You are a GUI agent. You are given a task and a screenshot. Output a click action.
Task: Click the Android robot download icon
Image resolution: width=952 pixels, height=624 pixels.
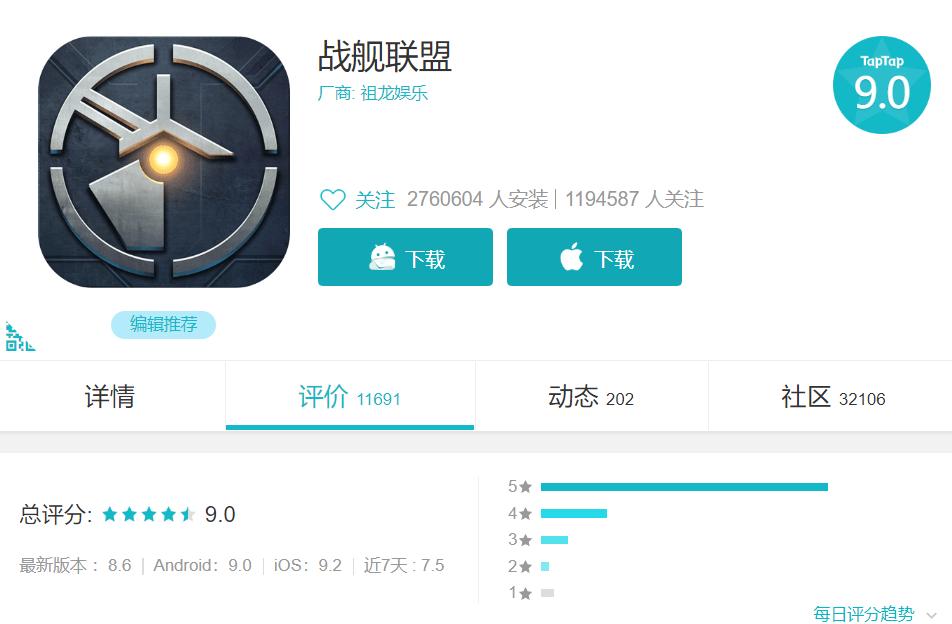coord(382,257)
